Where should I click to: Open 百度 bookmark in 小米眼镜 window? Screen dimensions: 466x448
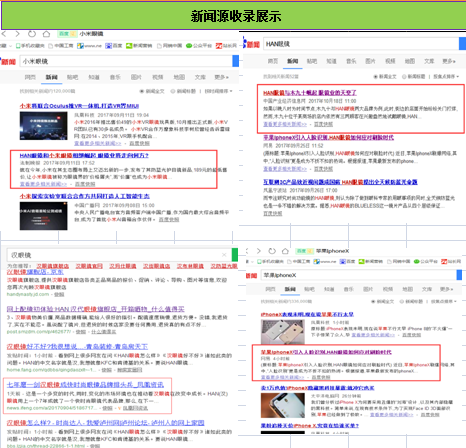114,46
